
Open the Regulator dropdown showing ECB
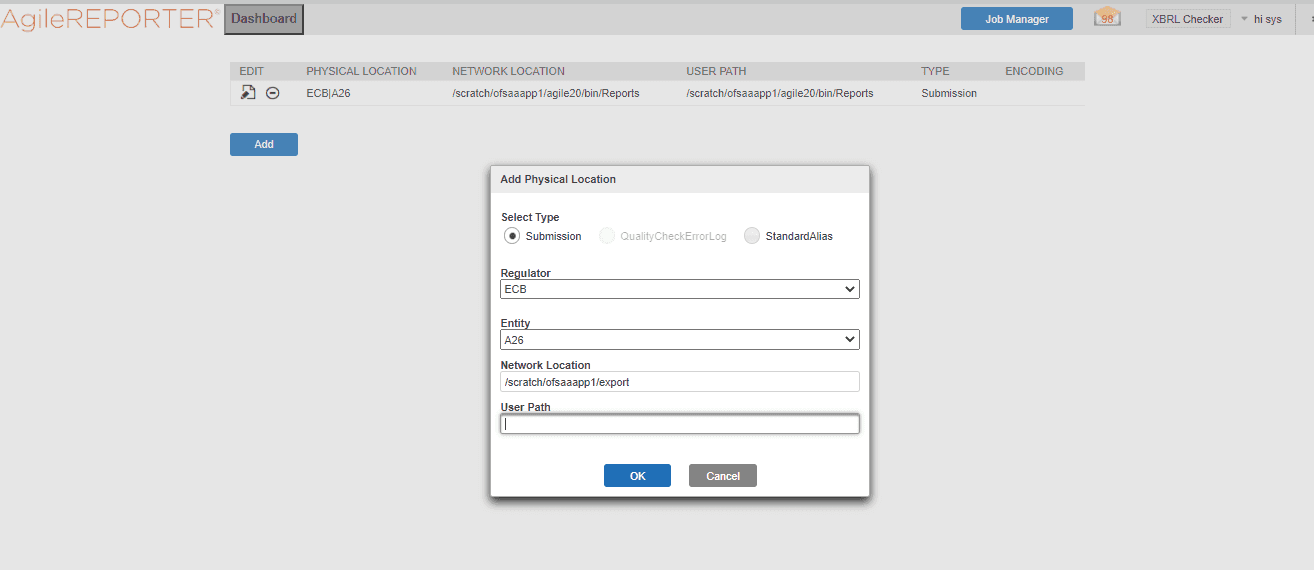click(x=680, y=289)
